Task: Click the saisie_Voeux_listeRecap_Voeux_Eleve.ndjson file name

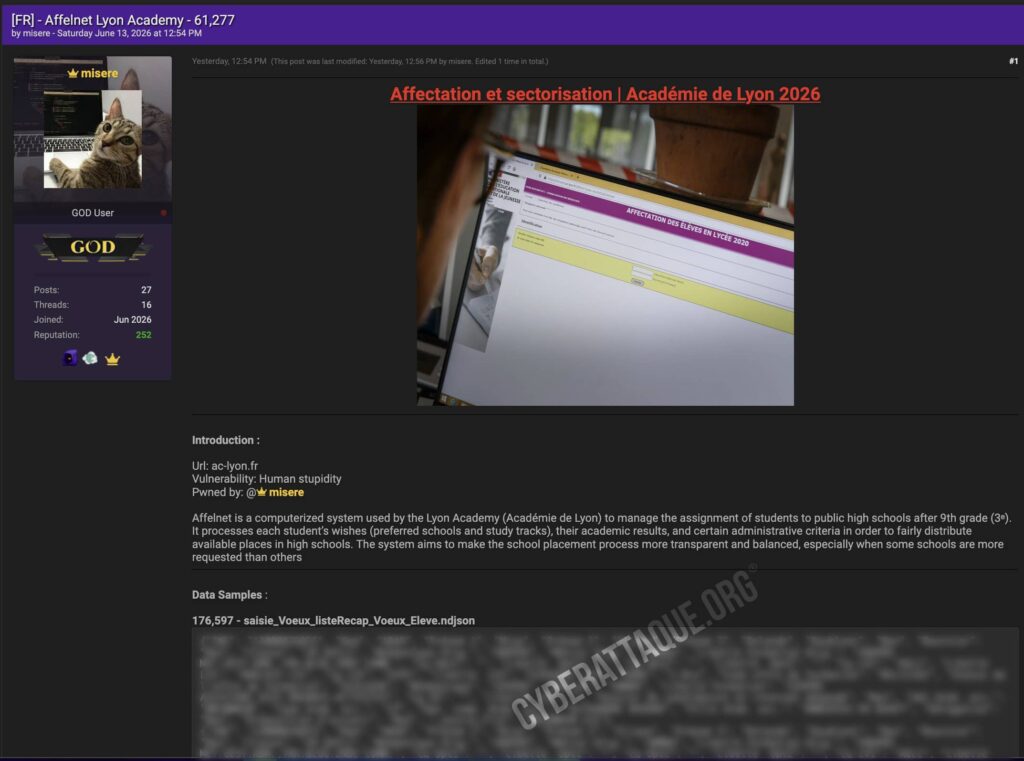Action: [x=359, y=621]
